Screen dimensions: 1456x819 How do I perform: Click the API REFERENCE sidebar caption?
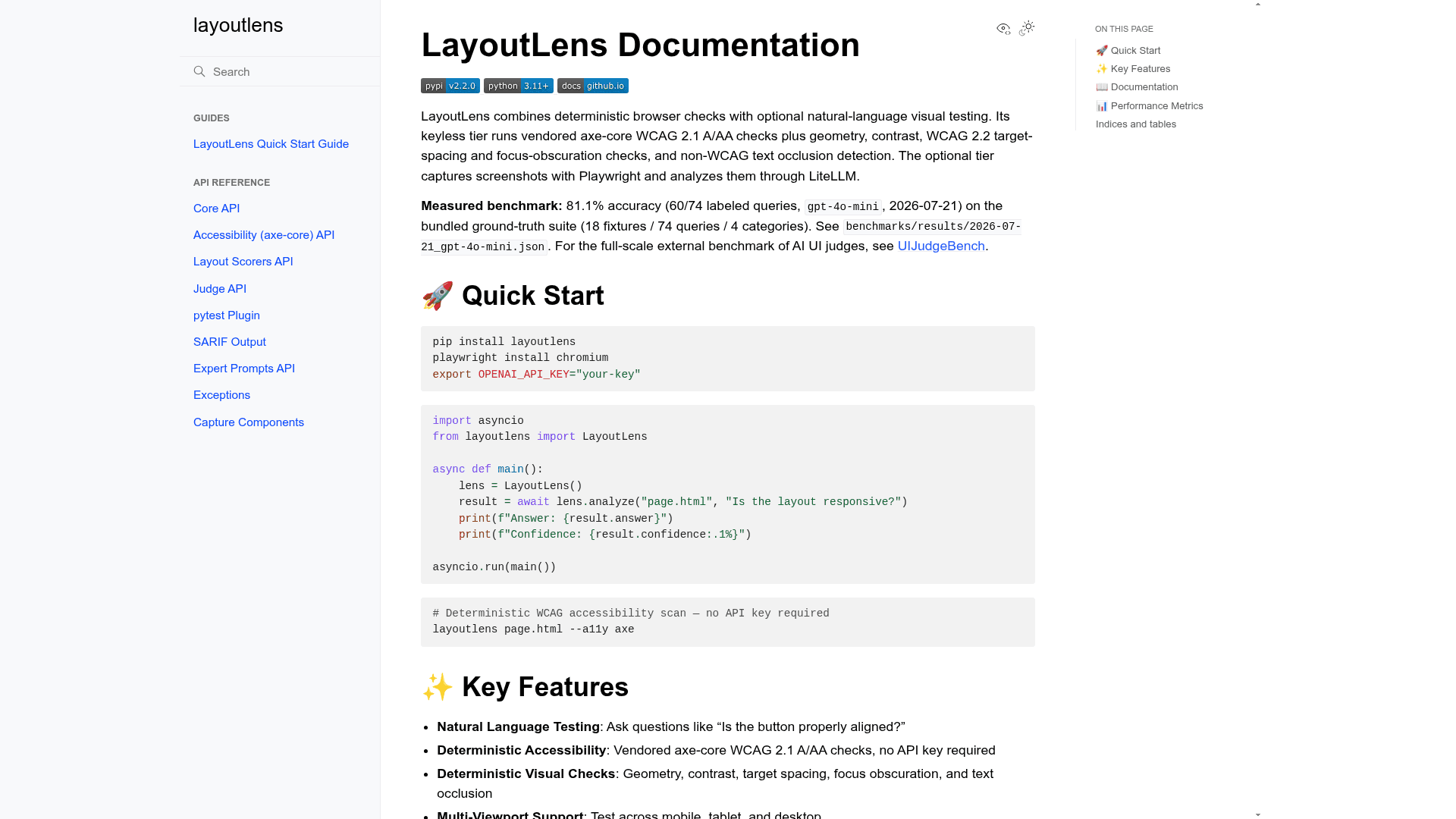tap(231, 183)
